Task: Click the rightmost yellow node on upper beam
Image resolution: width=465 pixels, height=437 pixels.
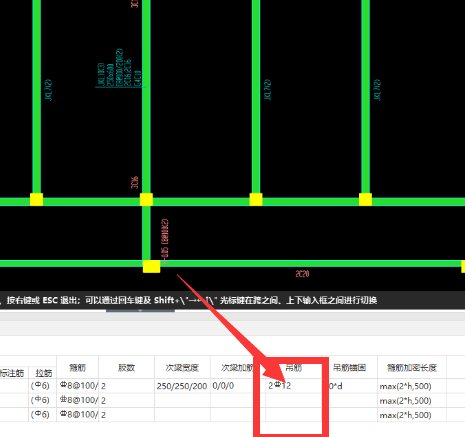Action: (x=365, y=200)
